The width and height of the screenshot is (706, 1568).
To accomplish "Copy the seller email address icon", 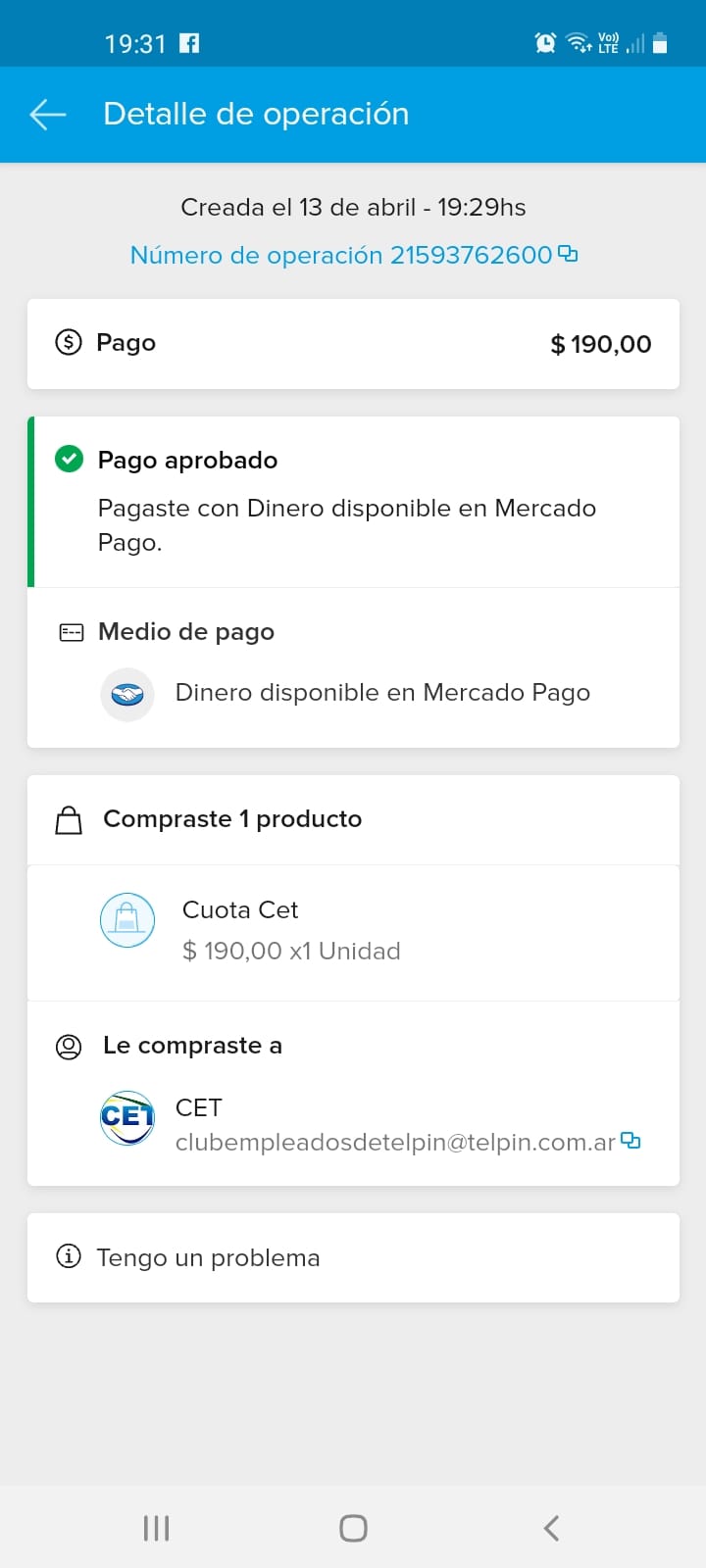I will point(630,1141).
